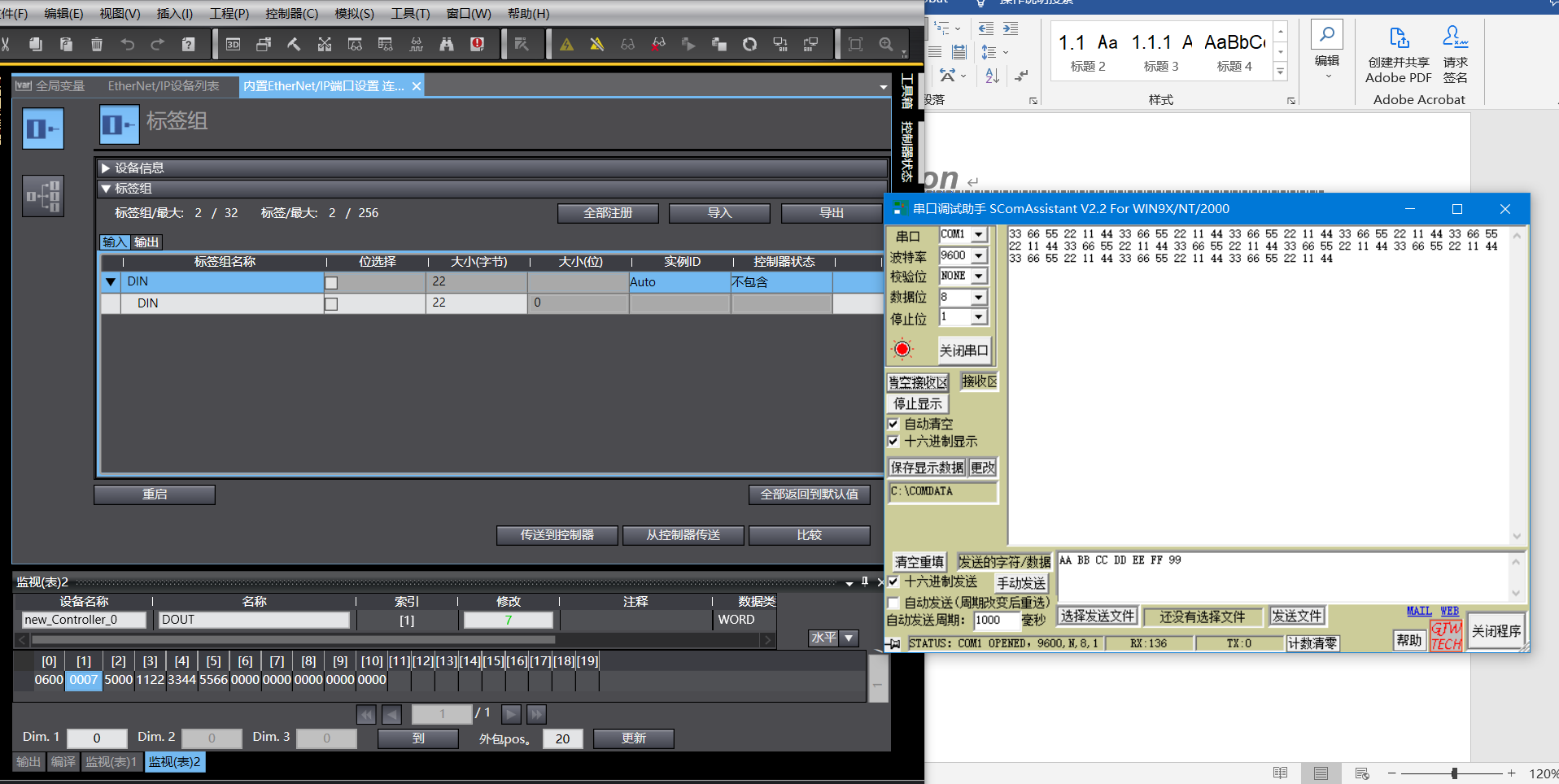Screen dimensions: 1559x784
Task: Toggle 十六进制发送 checkbox
Action: point(893,581)
